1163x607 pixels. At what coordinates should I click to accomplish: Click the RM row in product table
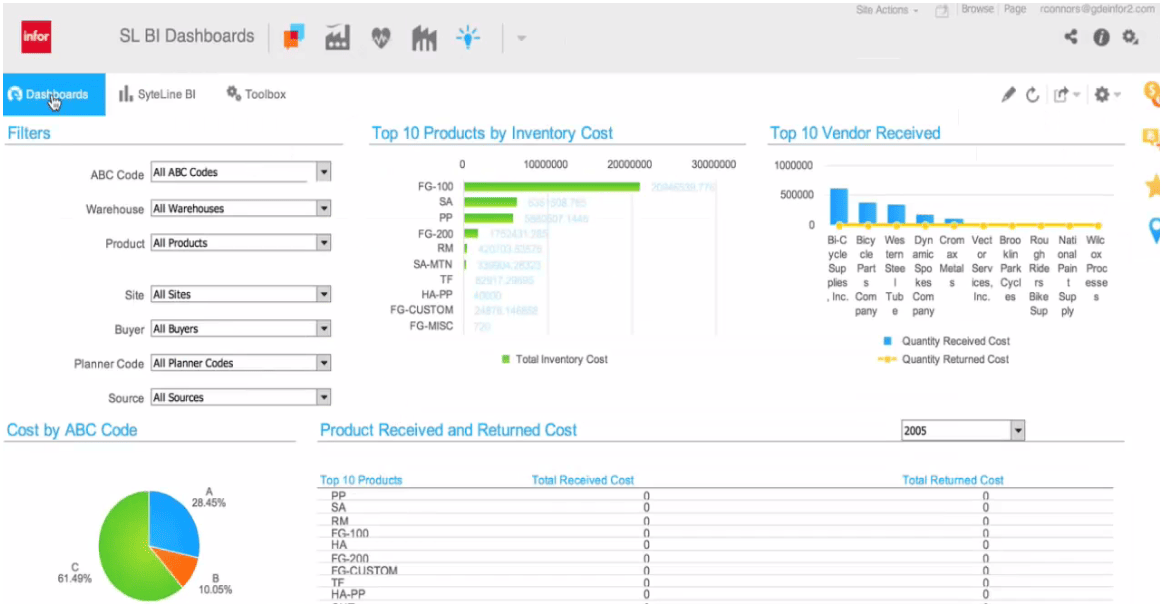pyautogui.click(x=716, y=521)
